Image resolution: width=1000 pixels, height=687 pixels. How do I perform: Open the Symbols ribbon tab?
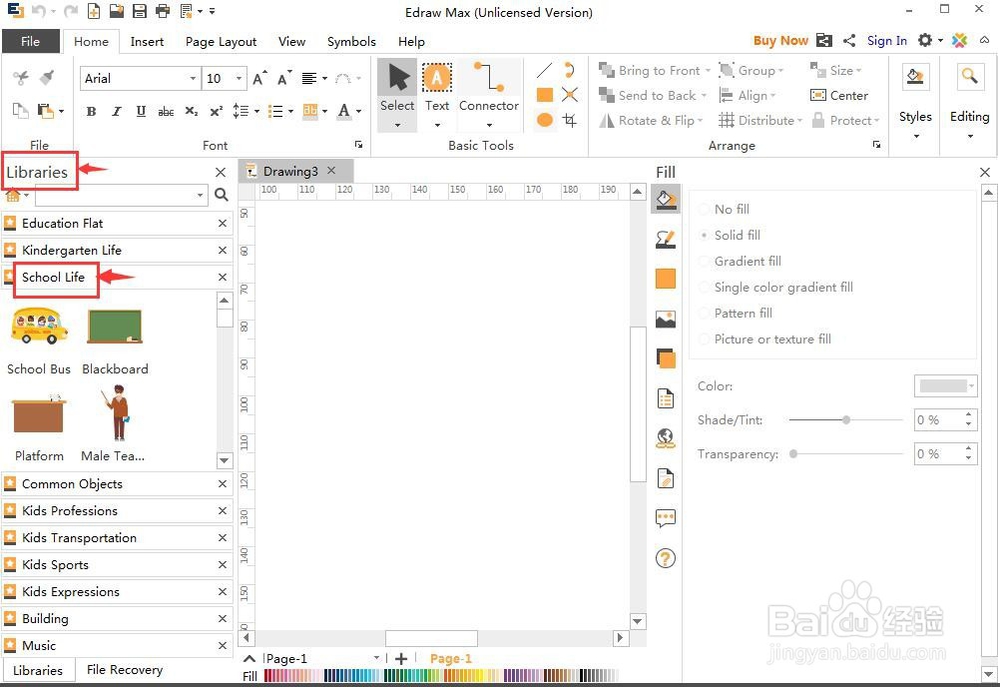coord(351,41)
